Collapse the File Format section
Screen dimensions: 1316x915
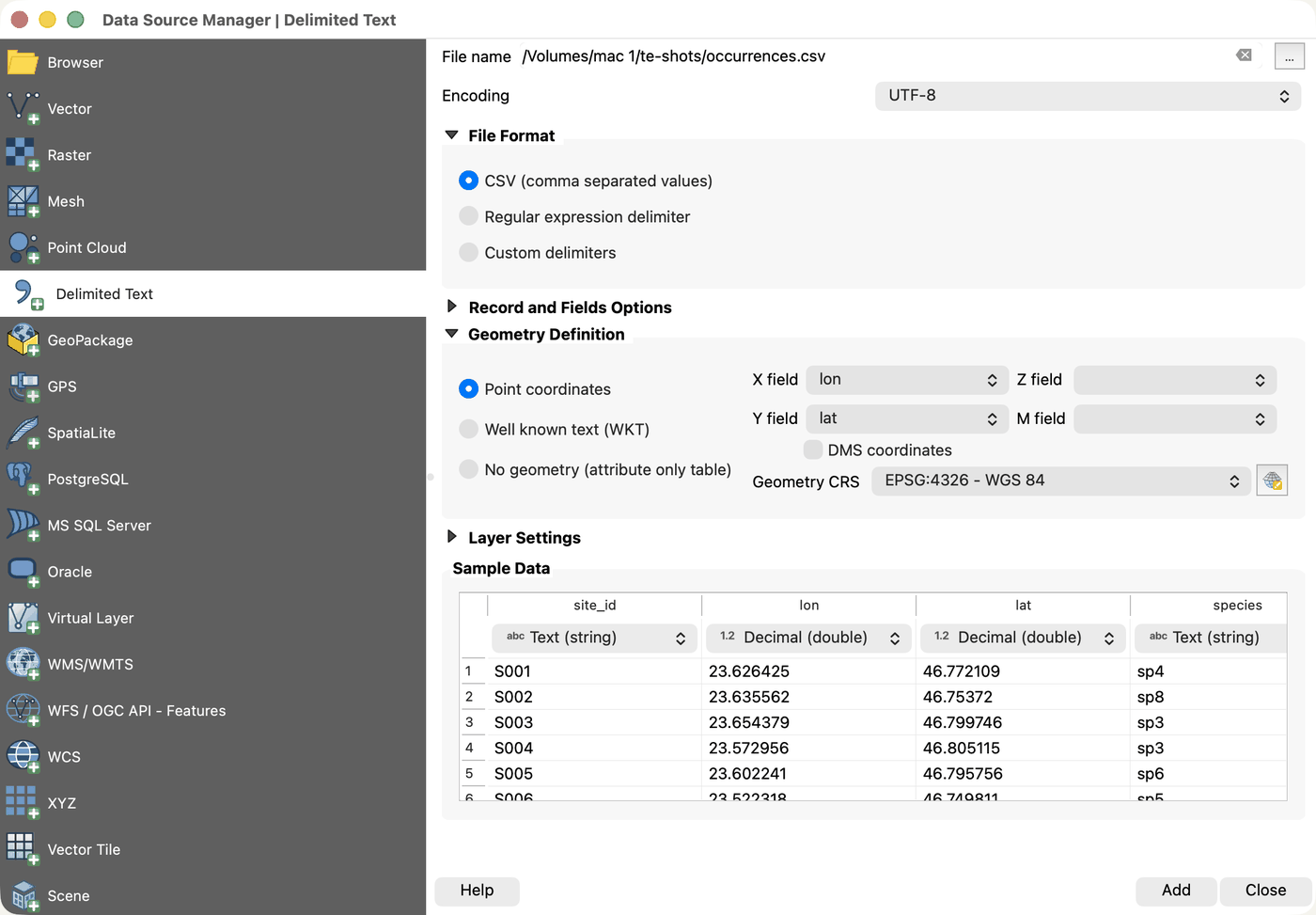tap(452, 135)
